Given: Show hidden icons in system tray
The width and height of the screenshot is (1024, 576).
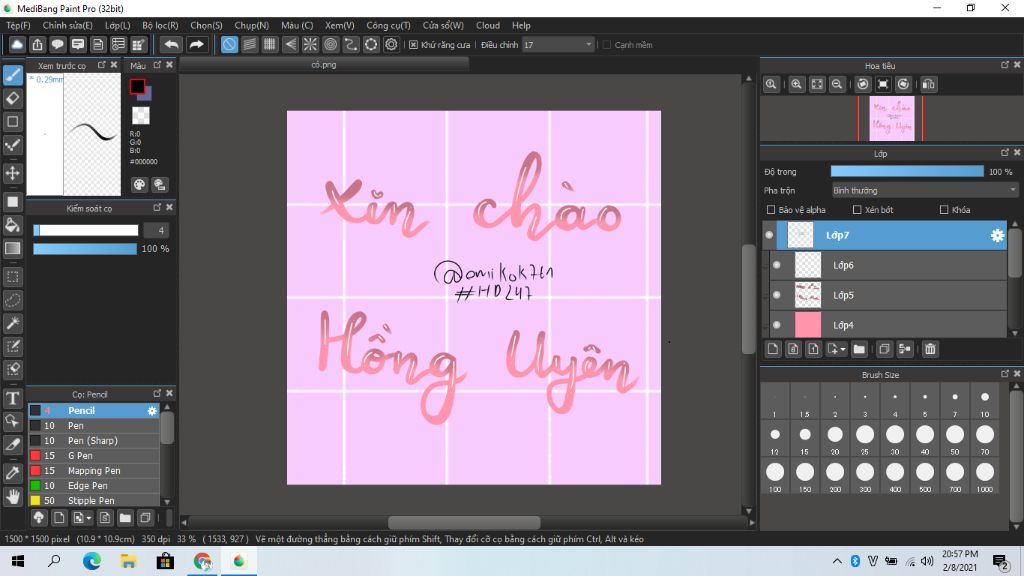Looking at the screenshot, I should point(837,561).
